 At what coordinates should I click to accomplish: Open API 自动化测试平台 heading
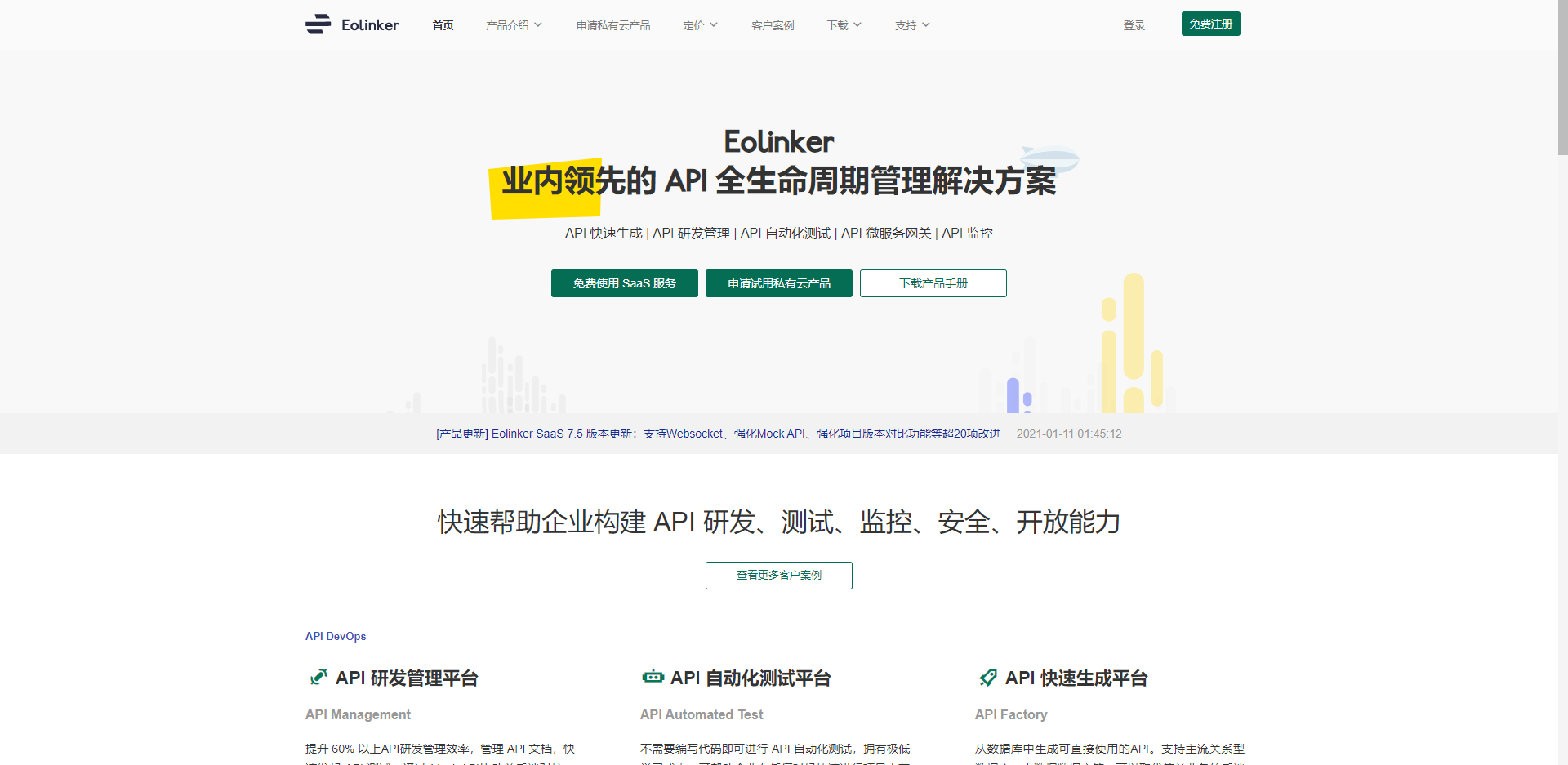751,678
